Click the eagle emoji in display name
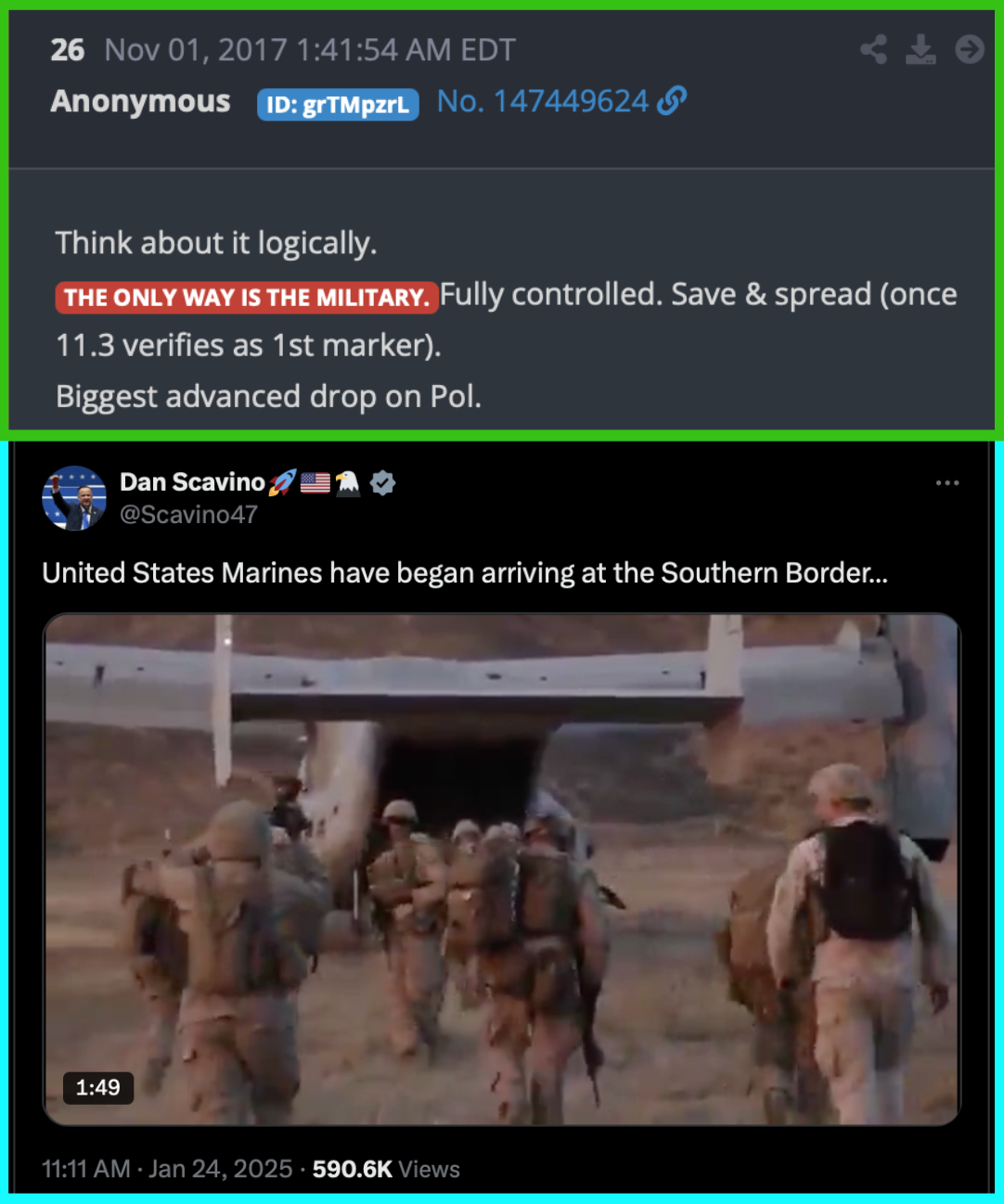This screenshot has width=1004, height=1204. click(348, 482)
